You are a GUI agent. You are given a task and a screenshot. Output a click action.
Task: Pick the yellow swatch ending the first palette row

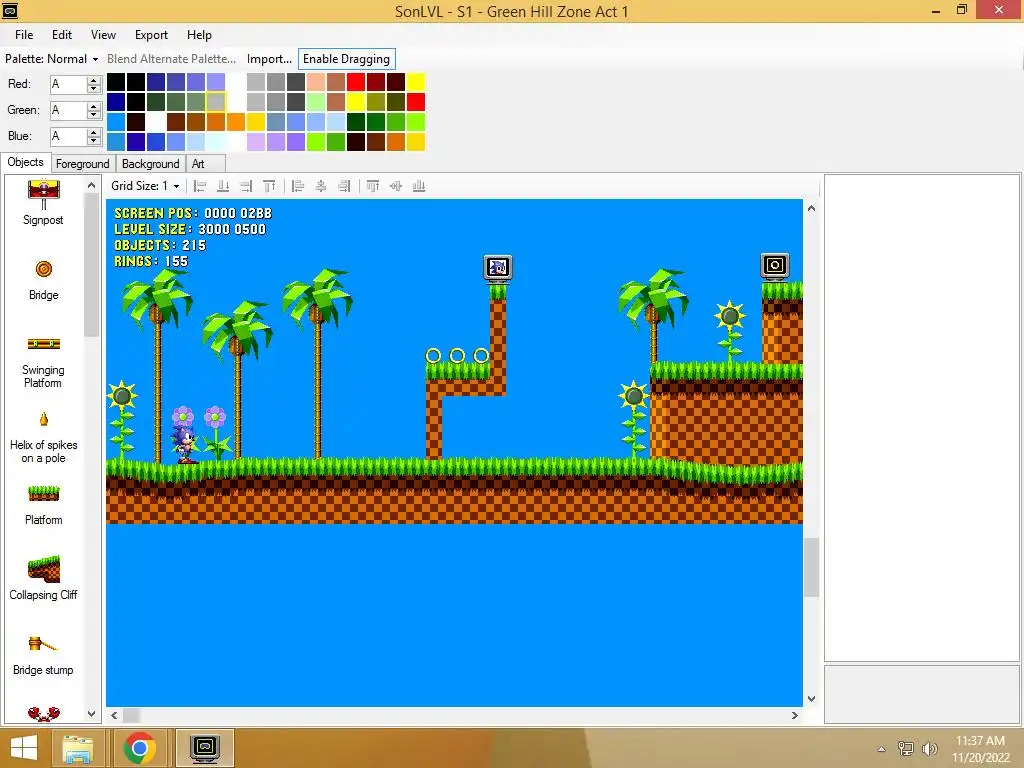[x=416, y=82]
